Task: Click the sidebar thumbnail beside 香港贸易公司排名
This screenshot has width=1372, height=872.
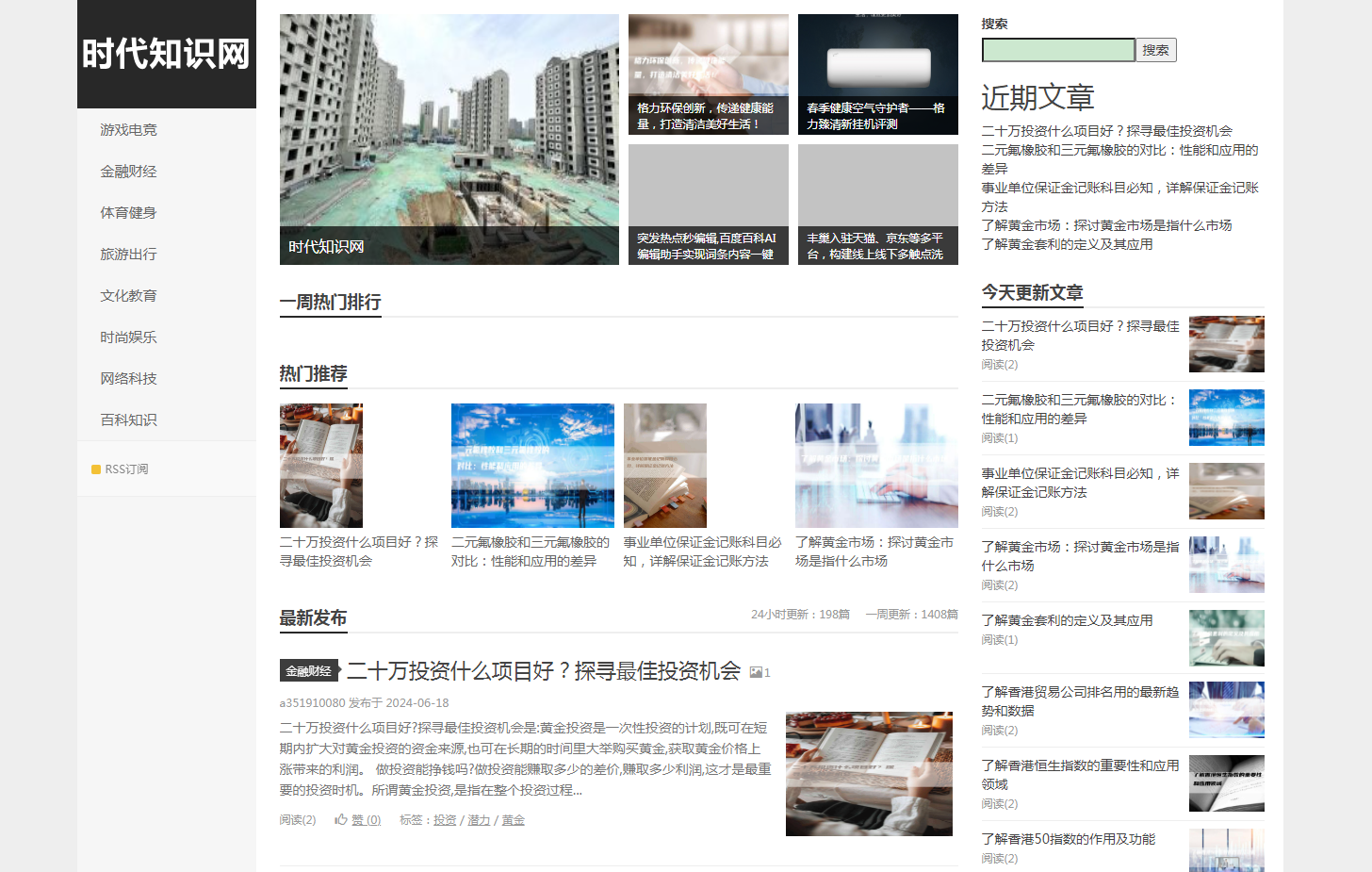Action: [x=1227, y=710]
